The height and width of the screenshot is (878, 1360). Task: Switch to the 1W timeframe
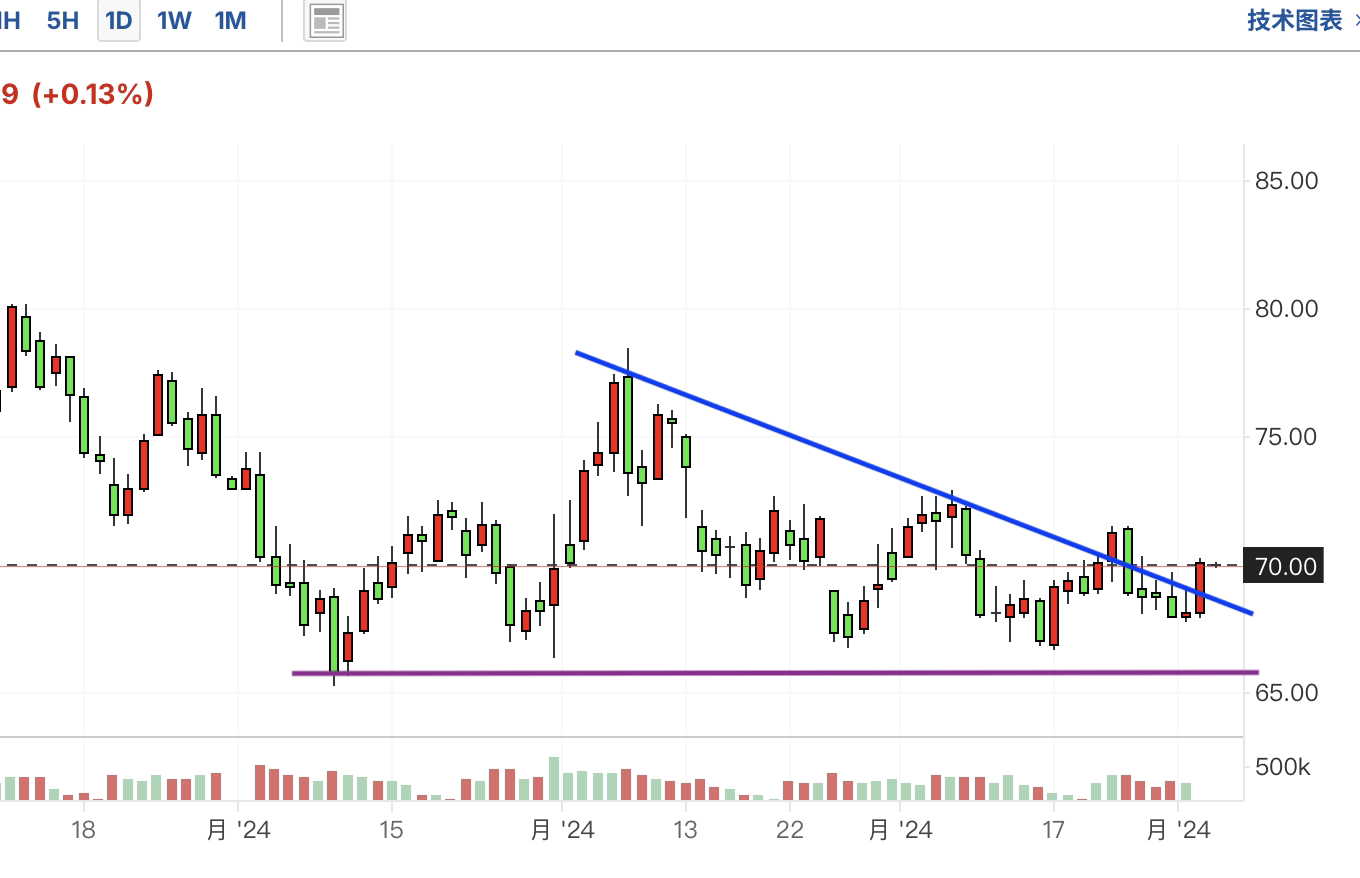174,20
